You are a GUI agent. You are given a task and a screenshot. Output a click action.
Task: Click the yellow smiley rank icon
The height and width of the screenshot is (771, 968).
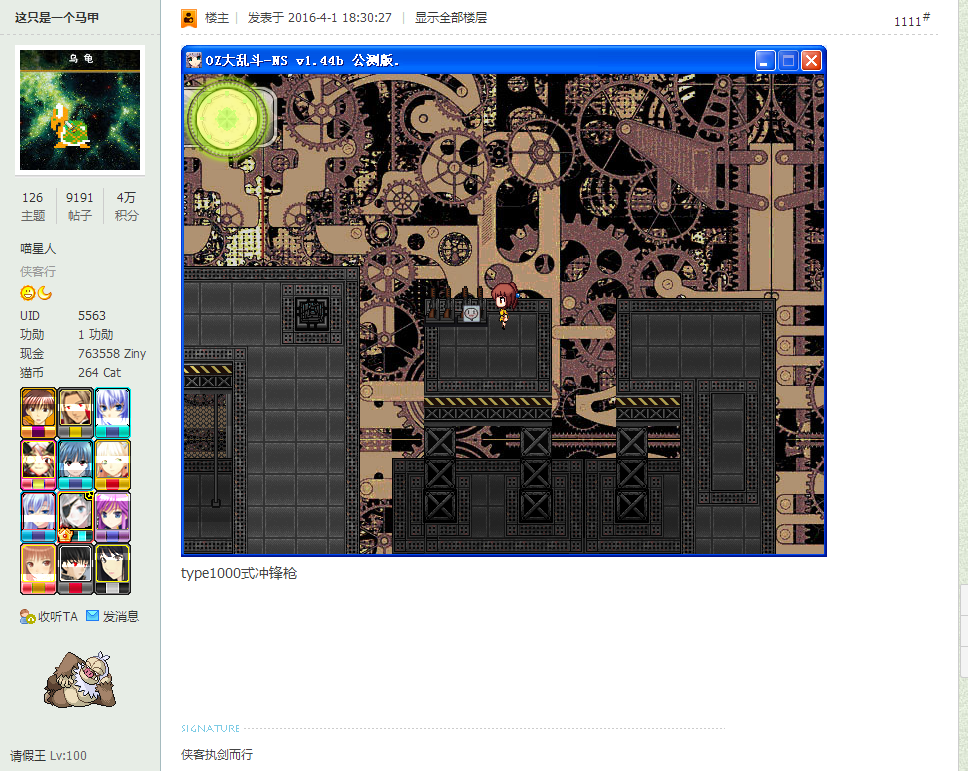coord(28,293)
